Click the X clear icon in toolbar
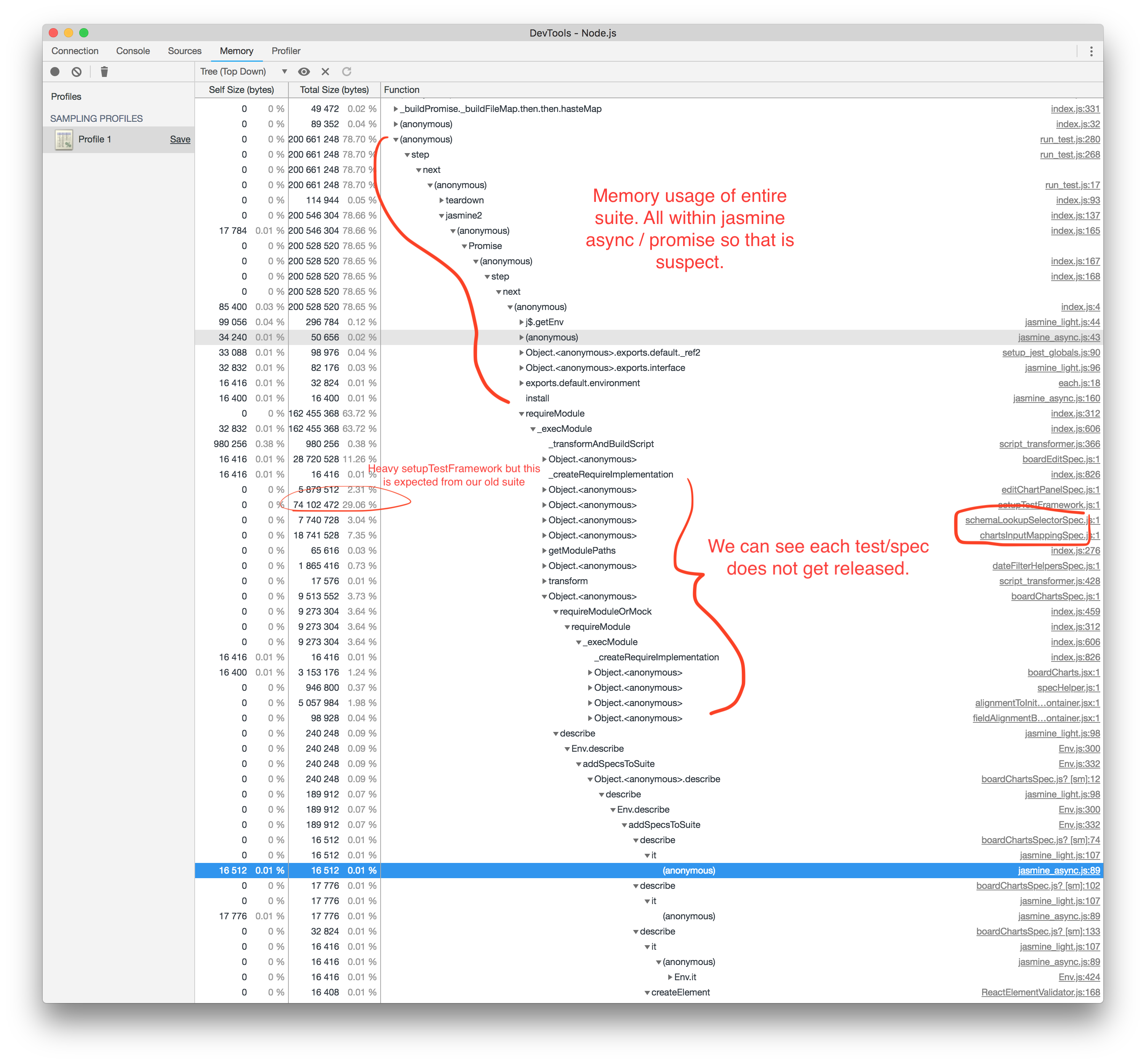This screenshot has width=1146, height=1064. (x=326, y=71)
